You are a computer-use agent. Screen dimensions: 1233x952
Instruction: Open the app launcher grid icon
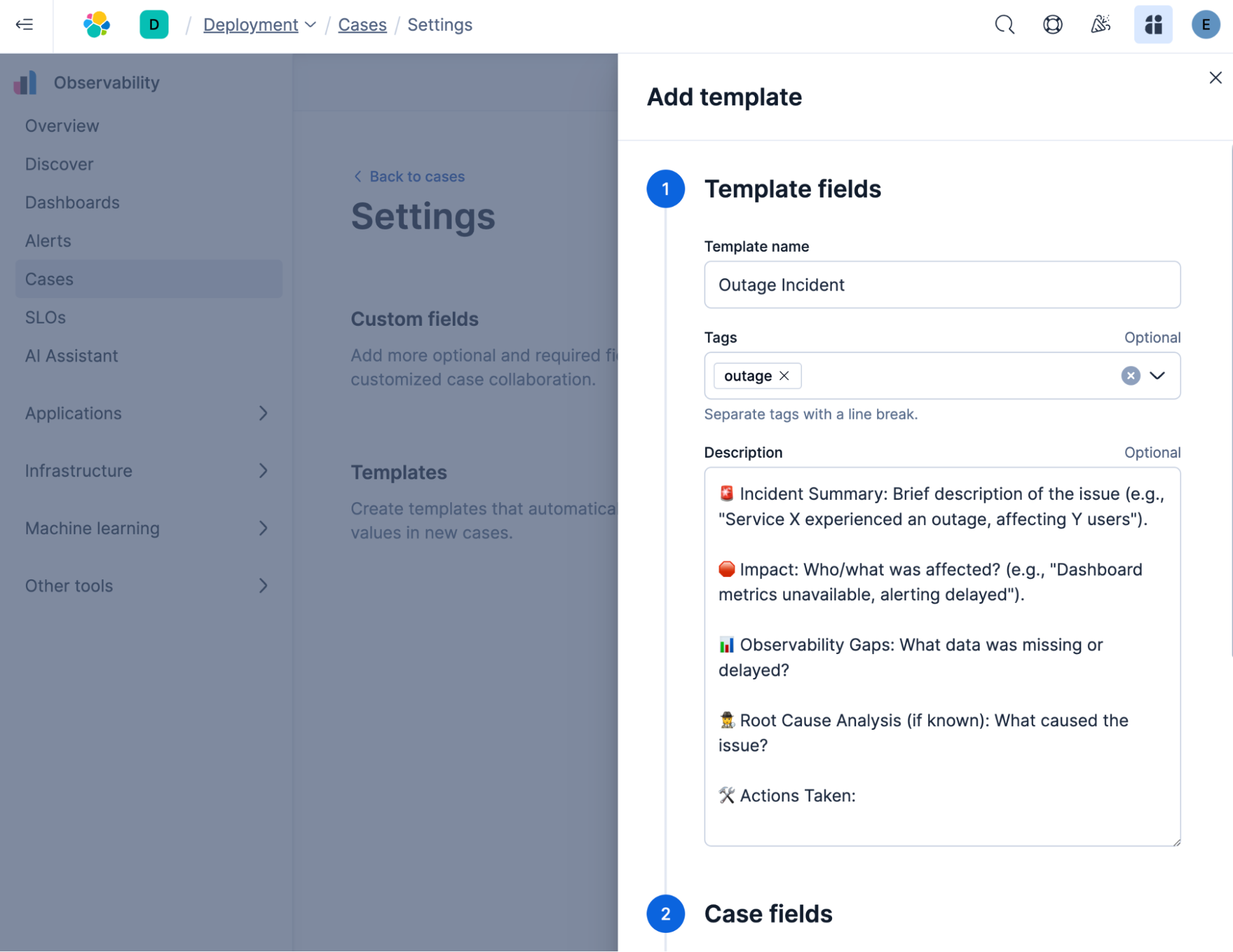point(1153,25)
